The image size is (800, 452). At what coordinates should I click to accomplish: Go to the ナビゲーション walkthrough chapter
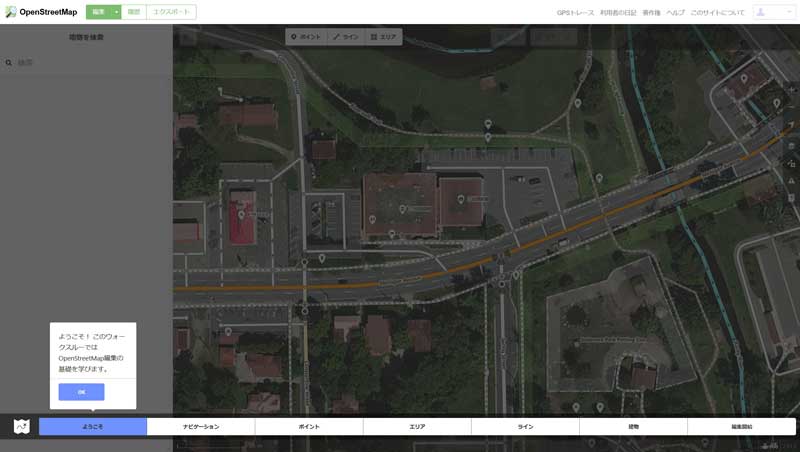(x=201, y=426)
